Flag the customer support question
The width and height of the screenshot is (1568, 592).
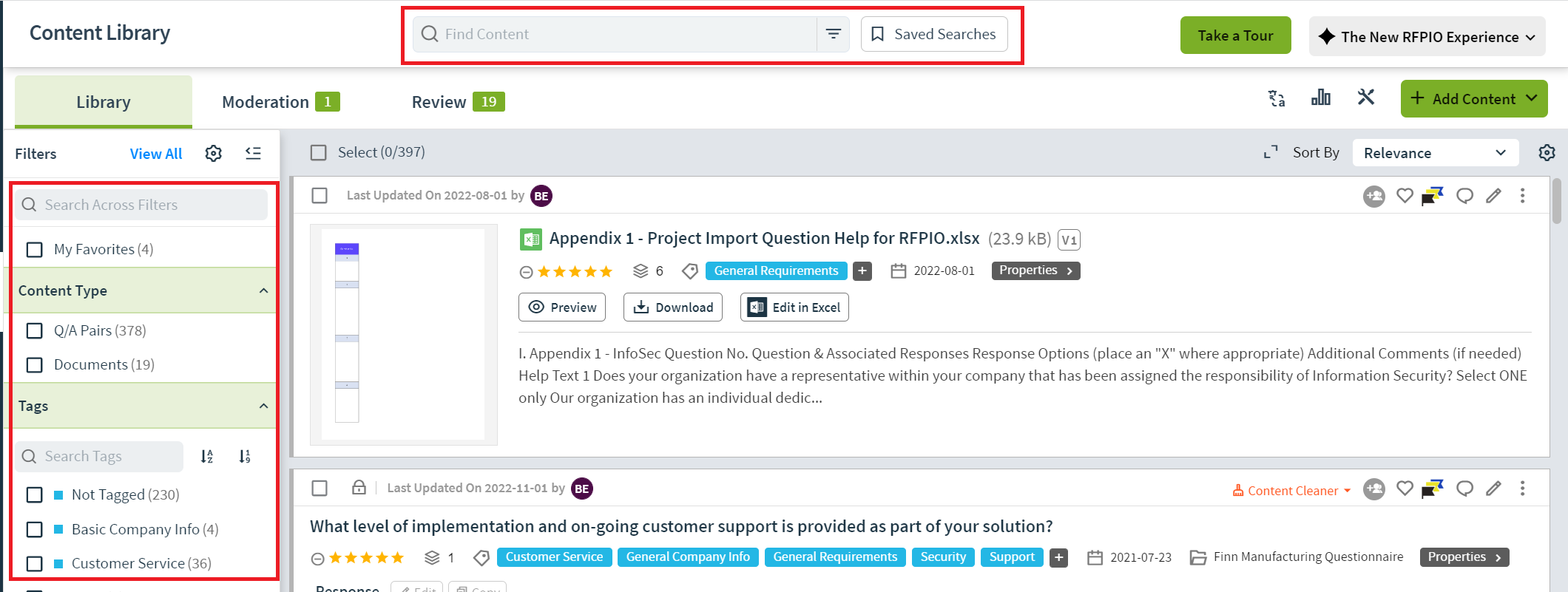tap(1433, 489)
